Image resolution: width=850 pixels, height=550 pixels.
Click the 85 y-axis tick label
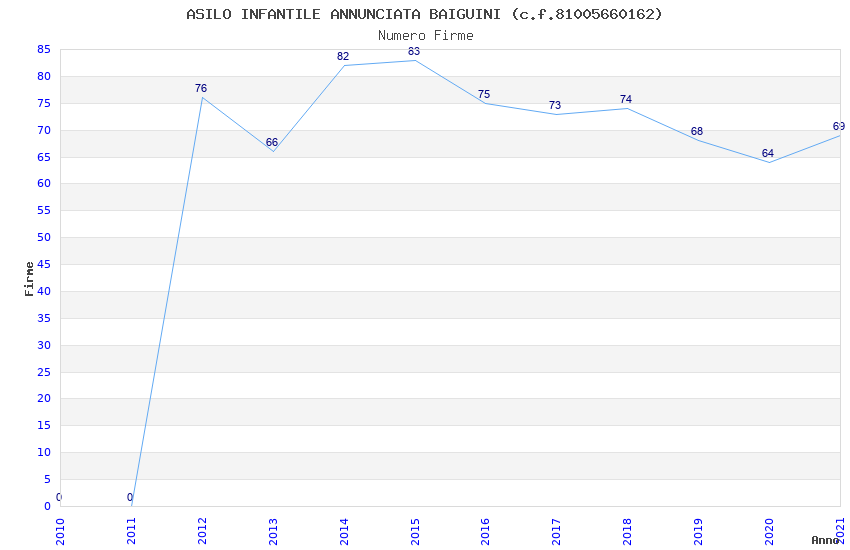44,49
